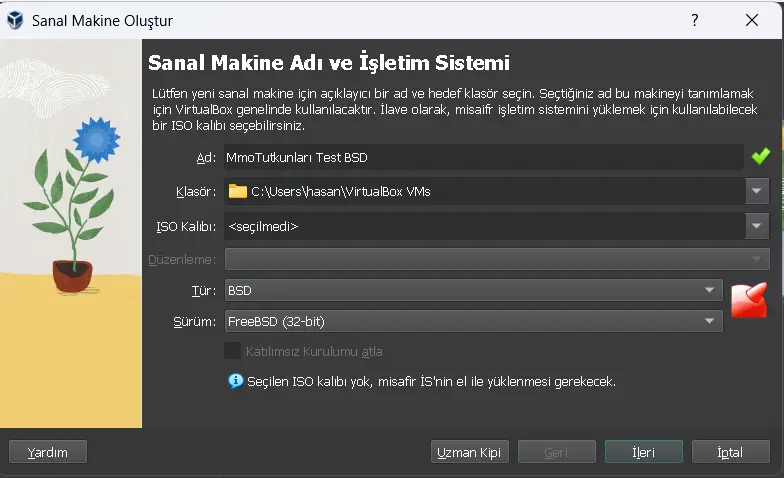This screenshot has width=784, height=478.
Task: Toggle the Katılımsız Kurulumu atla checkbox
Action: (232, 350)
